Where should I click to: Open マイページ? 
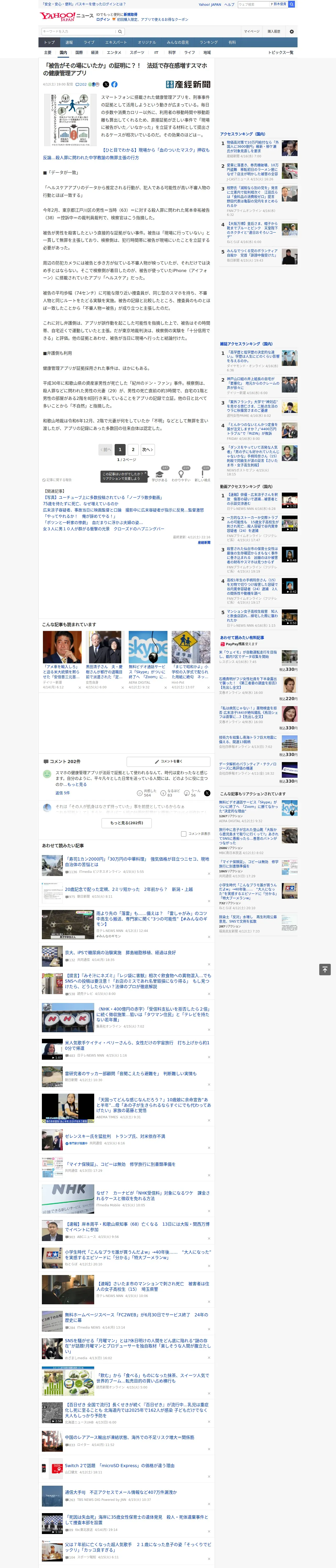coord(251,32)
